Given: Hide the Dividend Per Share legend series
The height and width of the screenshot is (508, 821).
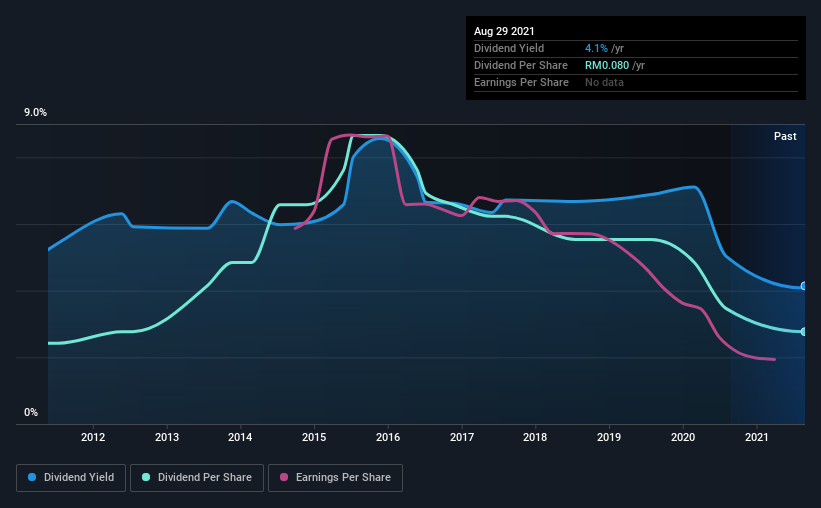Looking at the screenshot, I should point(196,478).
